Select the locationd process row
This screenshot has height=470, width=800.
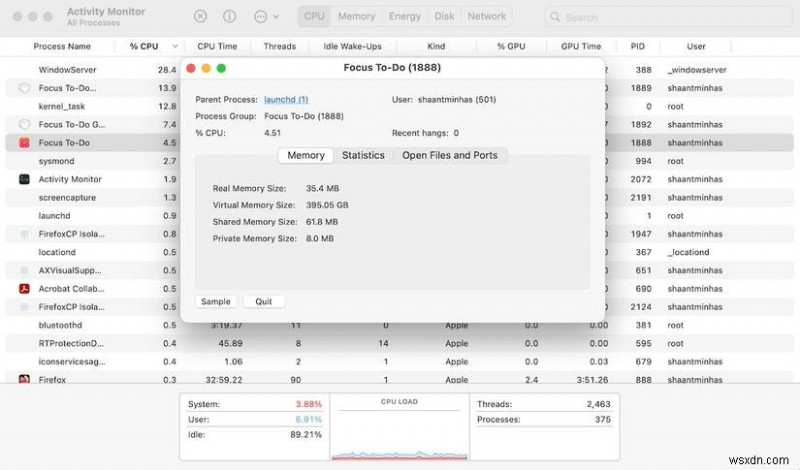[x=399, y=252]
